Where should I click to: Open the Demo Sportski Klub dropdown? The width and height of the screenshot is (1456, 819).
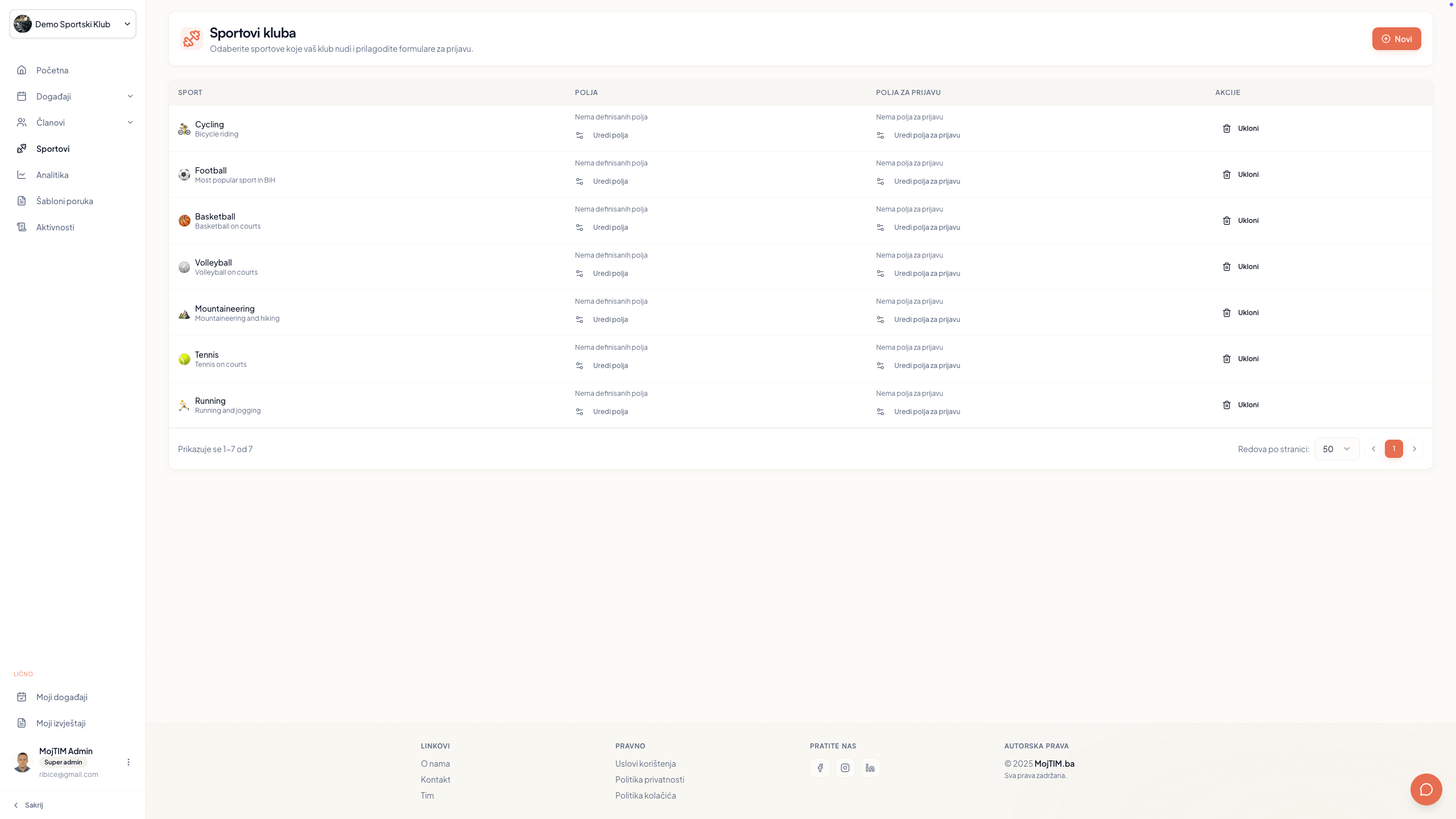click(73, 24)
